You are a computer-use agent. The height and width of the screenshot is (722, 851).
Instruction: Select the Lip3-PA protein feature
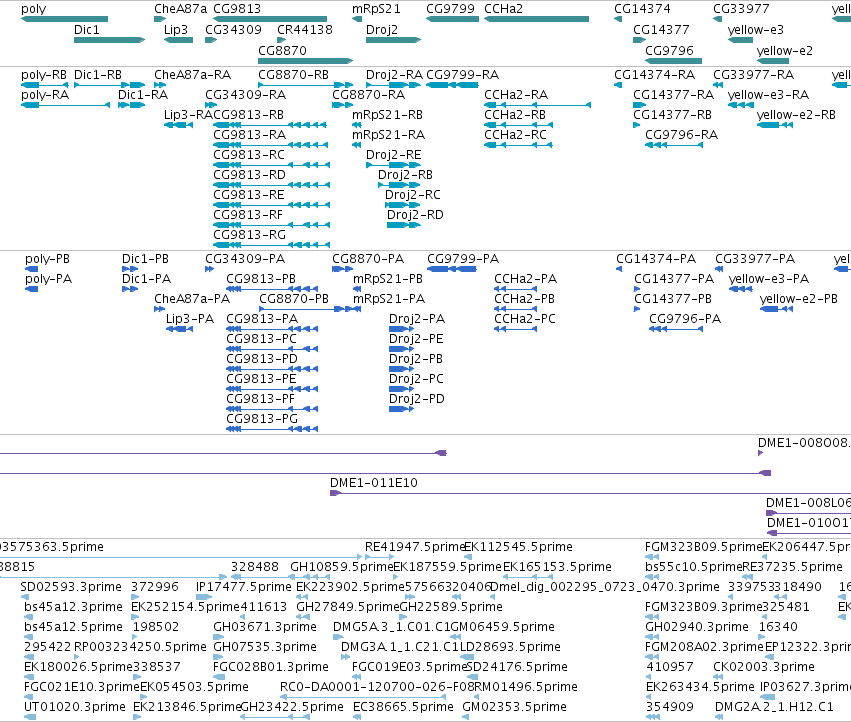[179, 329]
